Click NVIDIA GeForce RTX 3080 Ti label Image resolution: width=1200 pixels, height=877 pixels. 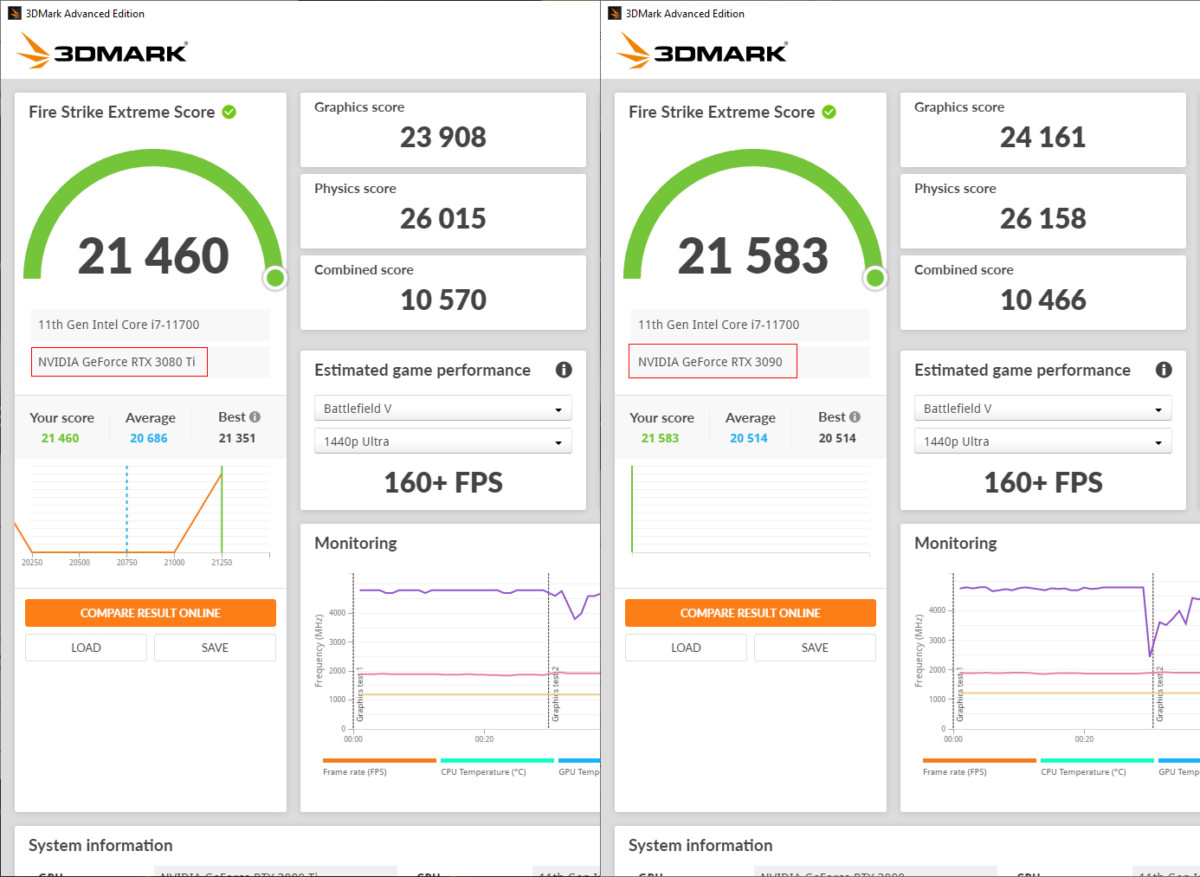click(x=116, y=362)
